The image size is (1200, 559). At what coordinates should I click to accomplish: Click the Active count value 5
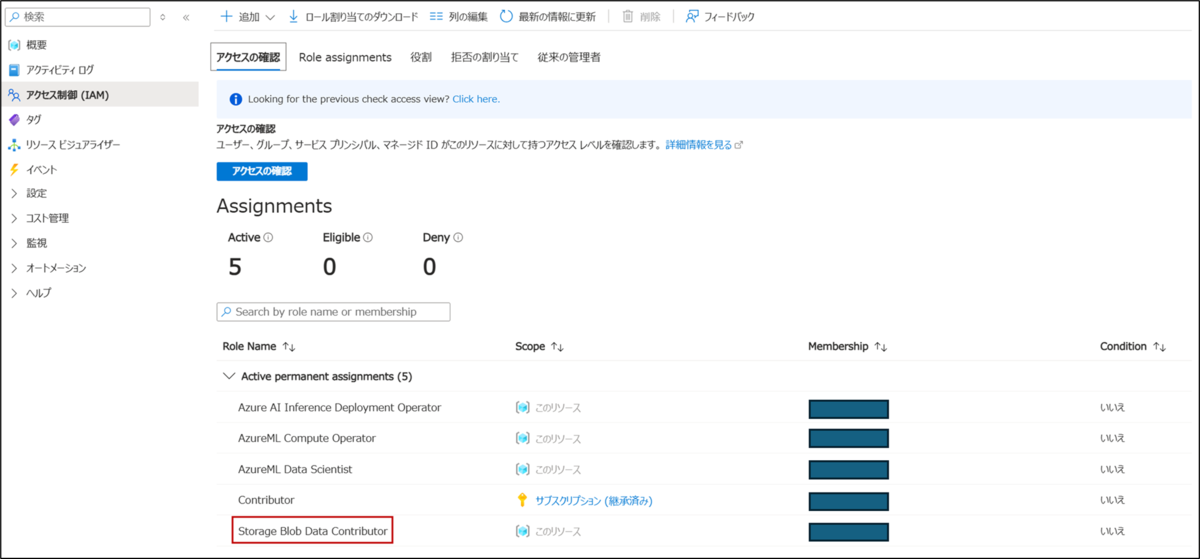tap(235, 267)
